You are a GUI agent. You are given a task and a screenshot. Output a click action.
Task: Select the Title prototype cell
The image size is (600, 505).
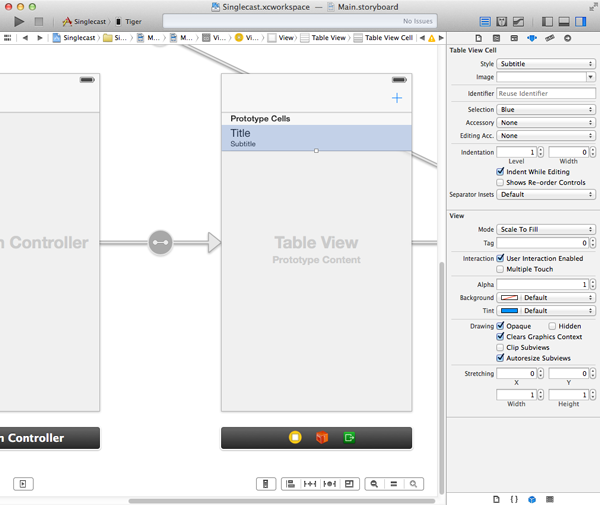pyautogui.click(x=316, y=138)
